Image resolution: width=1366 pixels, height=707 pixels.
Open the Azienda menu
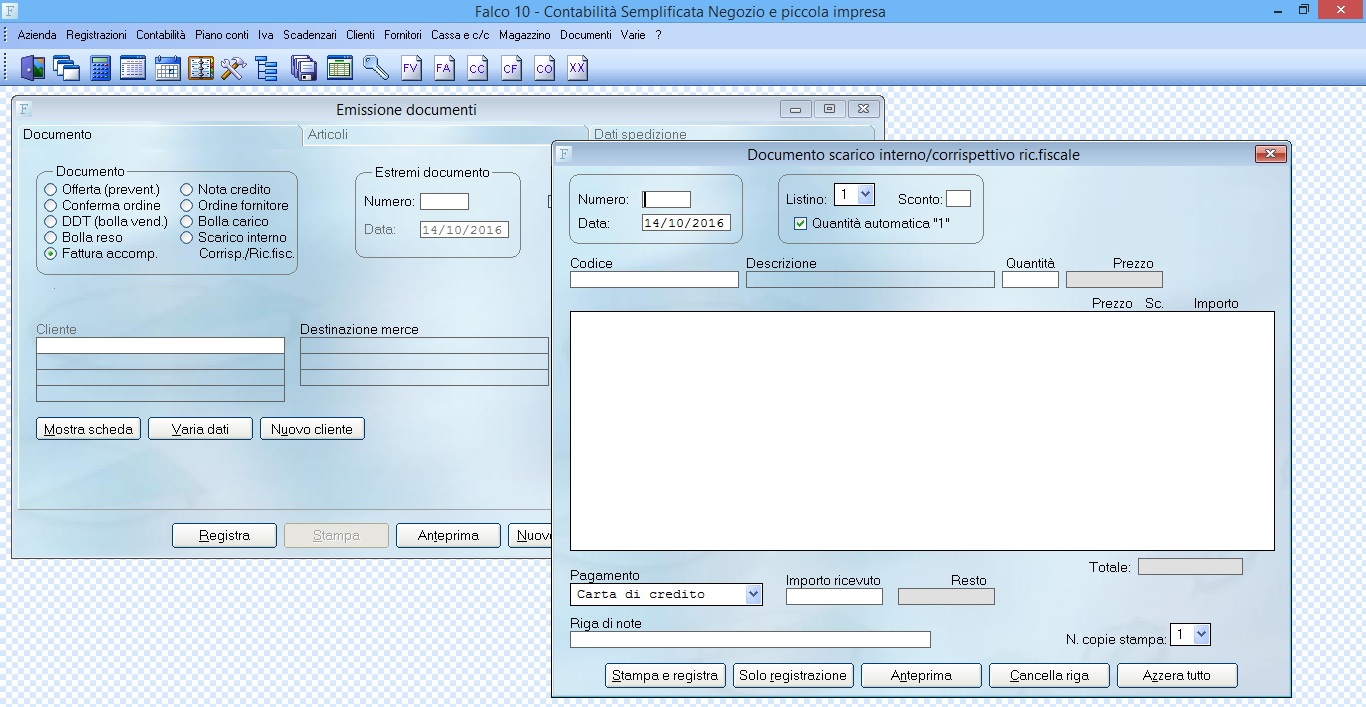point(37,35)
